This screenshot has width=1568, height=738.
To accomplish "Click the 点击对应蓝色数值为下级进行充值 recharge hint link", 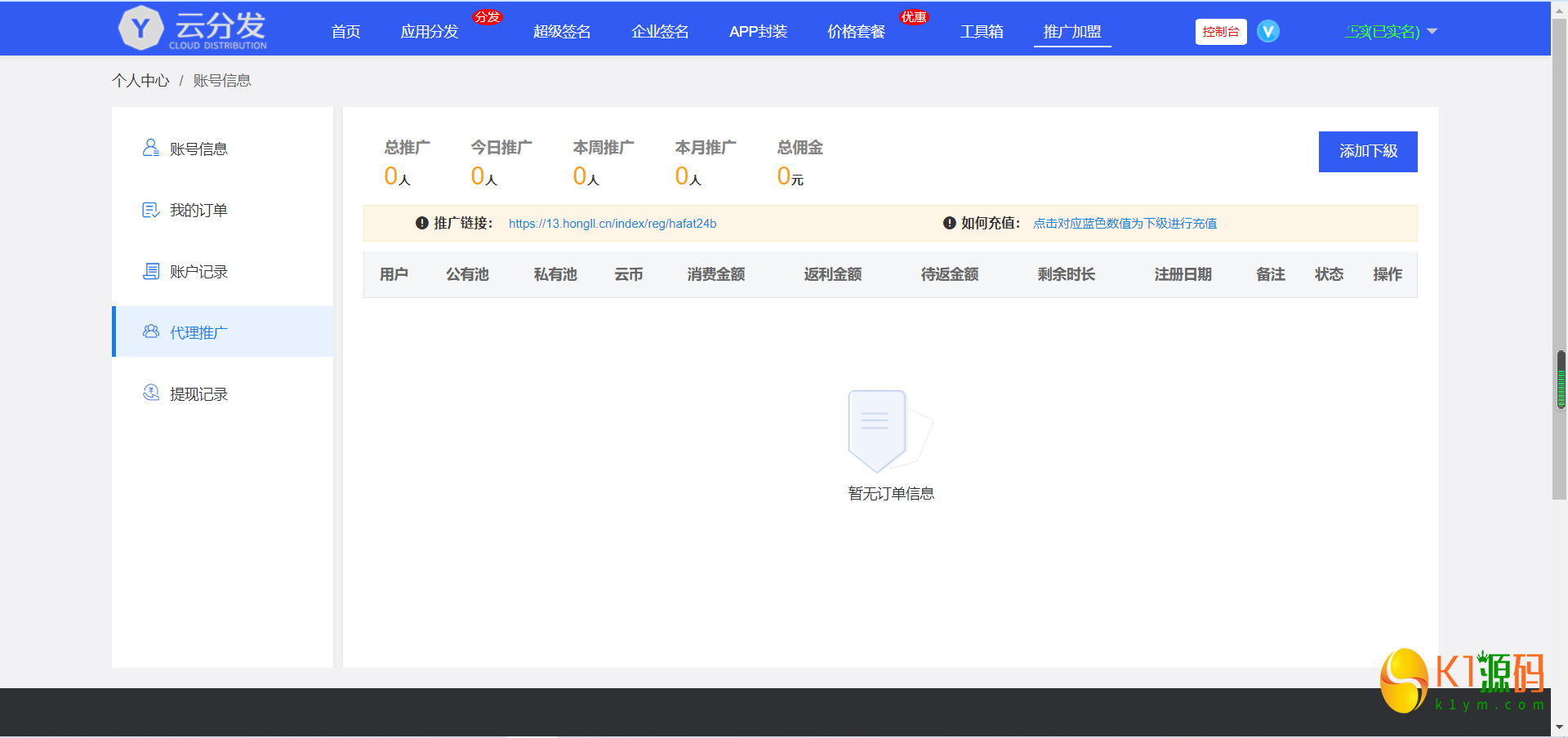I will tap(1125, 224).
